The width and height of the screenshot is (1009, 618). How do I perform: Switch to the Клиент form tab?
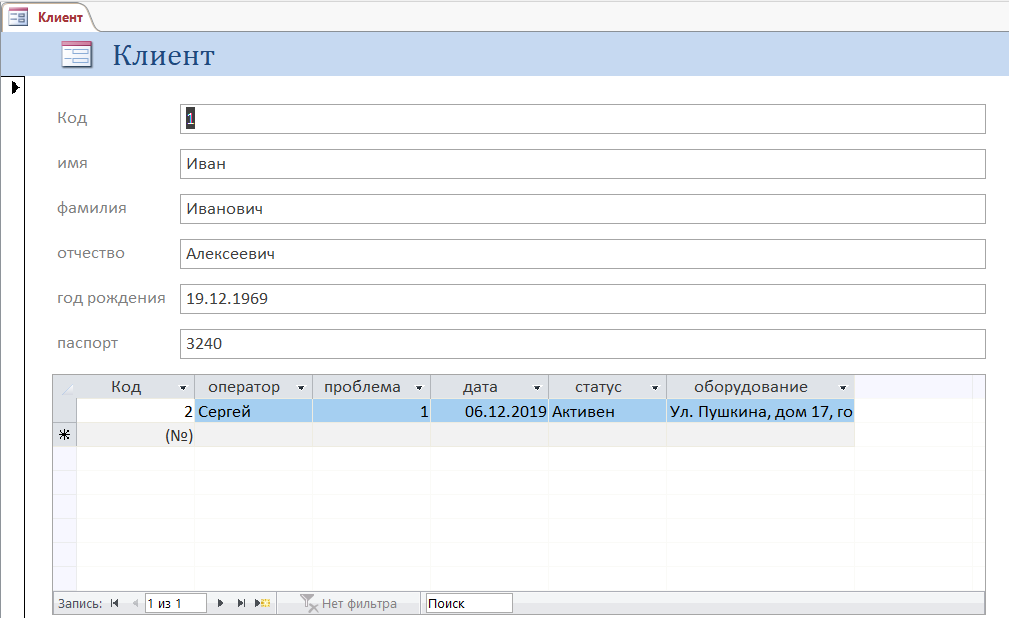click(x=49, y=17)
